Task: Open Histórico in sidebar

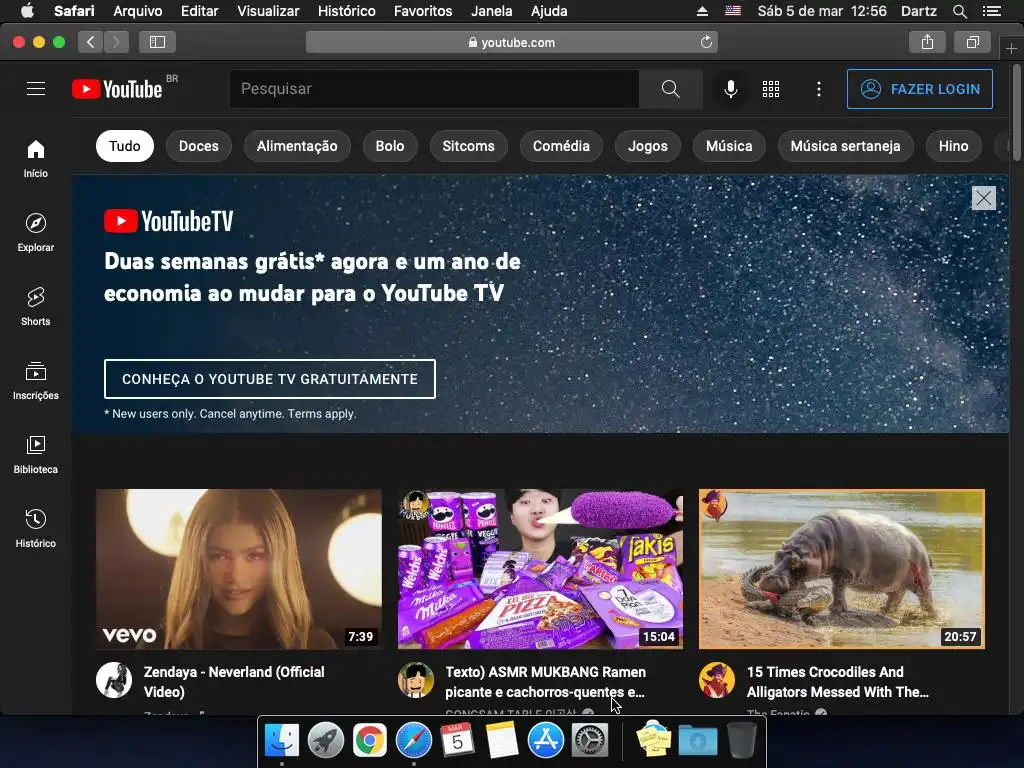Action: pyautogui.click(x=36, y=528)
